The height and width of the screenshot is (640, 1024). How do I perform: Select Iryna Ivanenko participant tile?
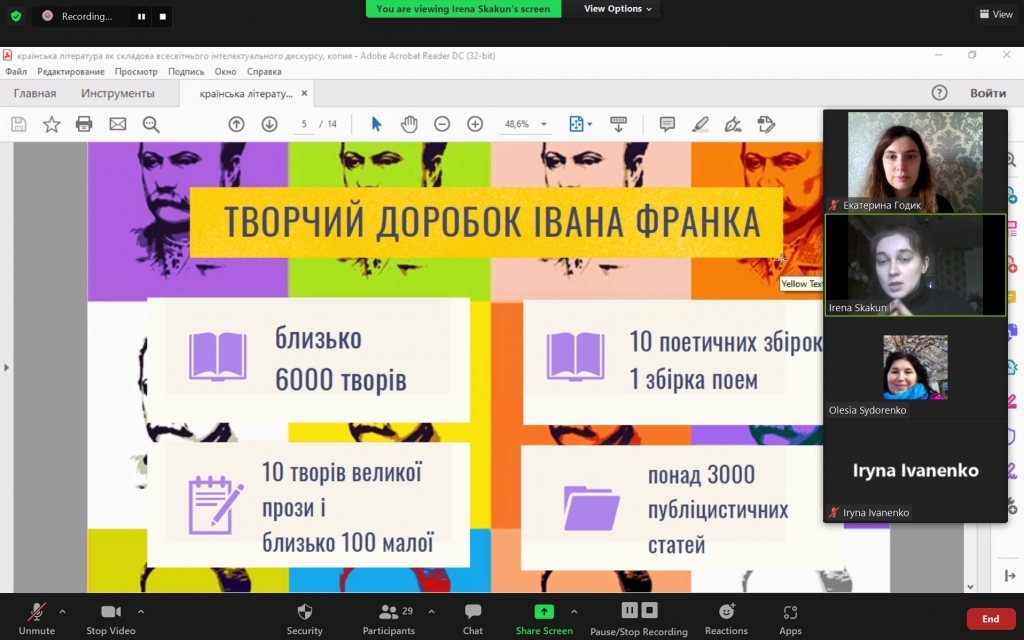pos(915,470)
